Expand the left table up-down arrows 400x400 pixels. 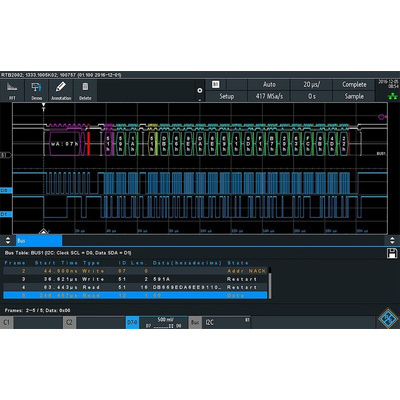[8, 241]
